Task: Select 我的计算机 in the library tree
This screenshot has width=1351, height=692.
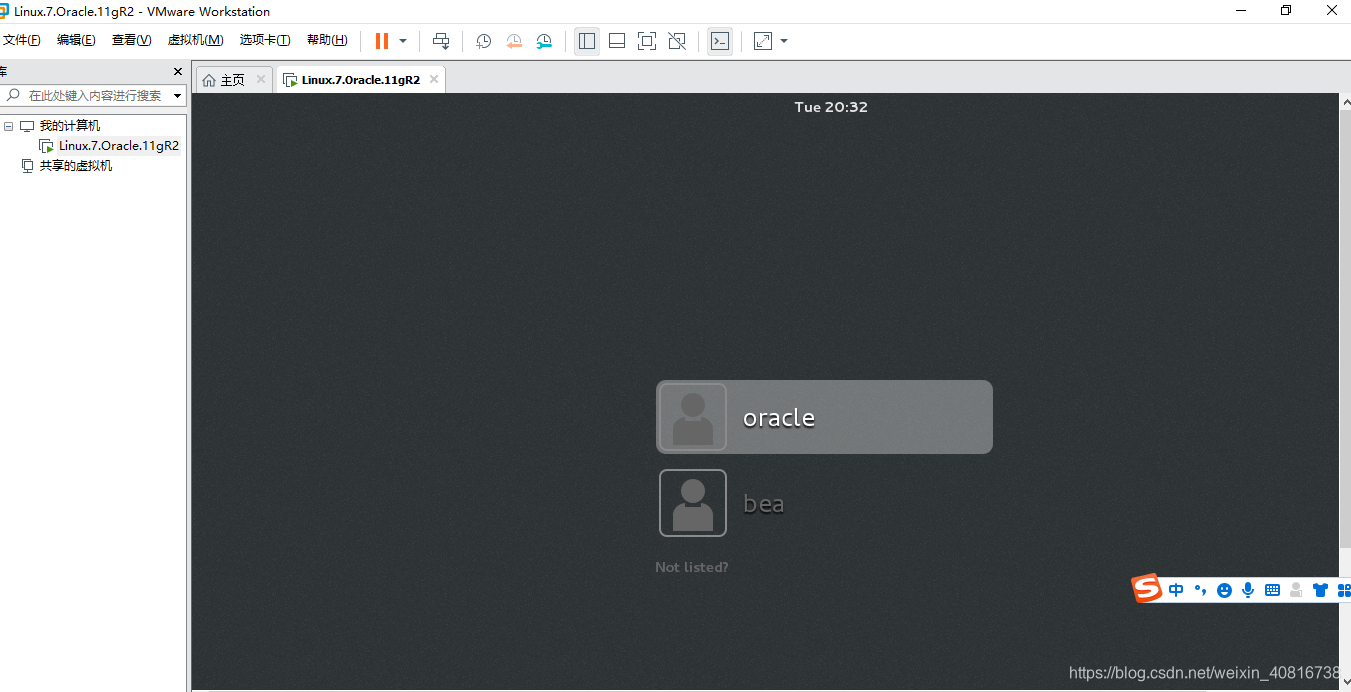Action: click(69, 126)
